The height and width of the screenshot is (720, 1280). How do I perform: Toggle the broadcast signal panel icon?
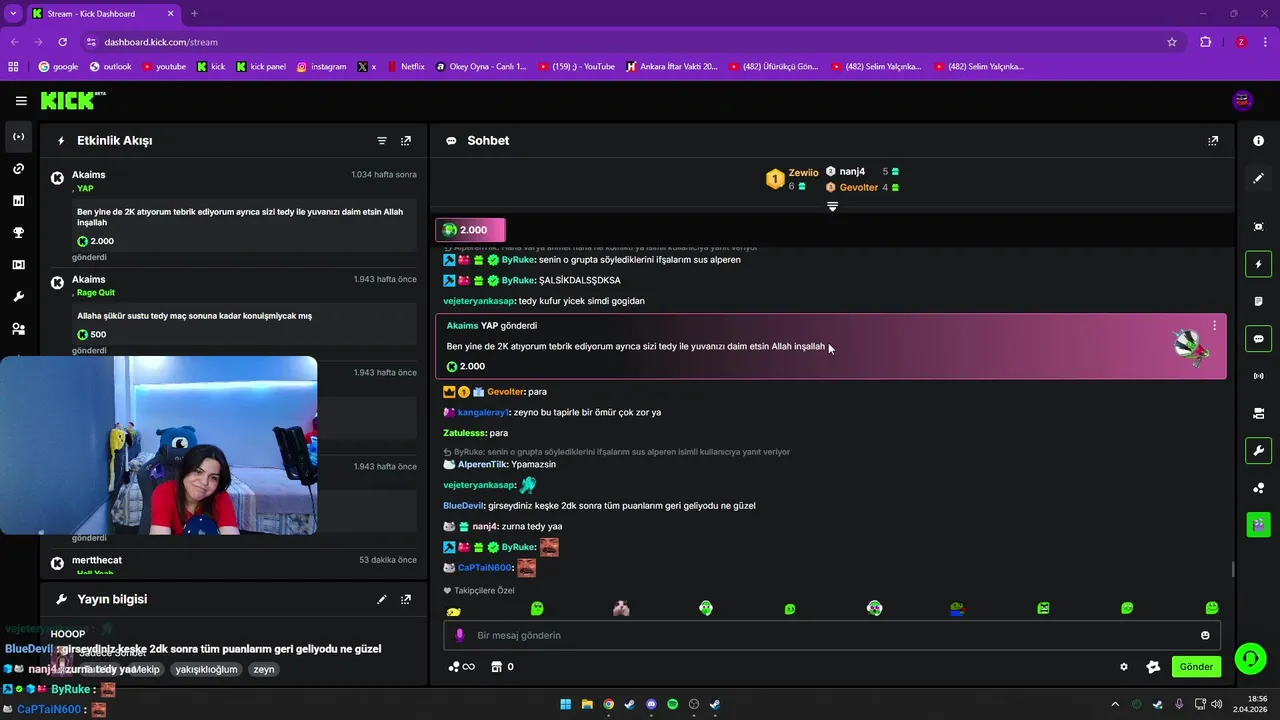pos(1259,376)
